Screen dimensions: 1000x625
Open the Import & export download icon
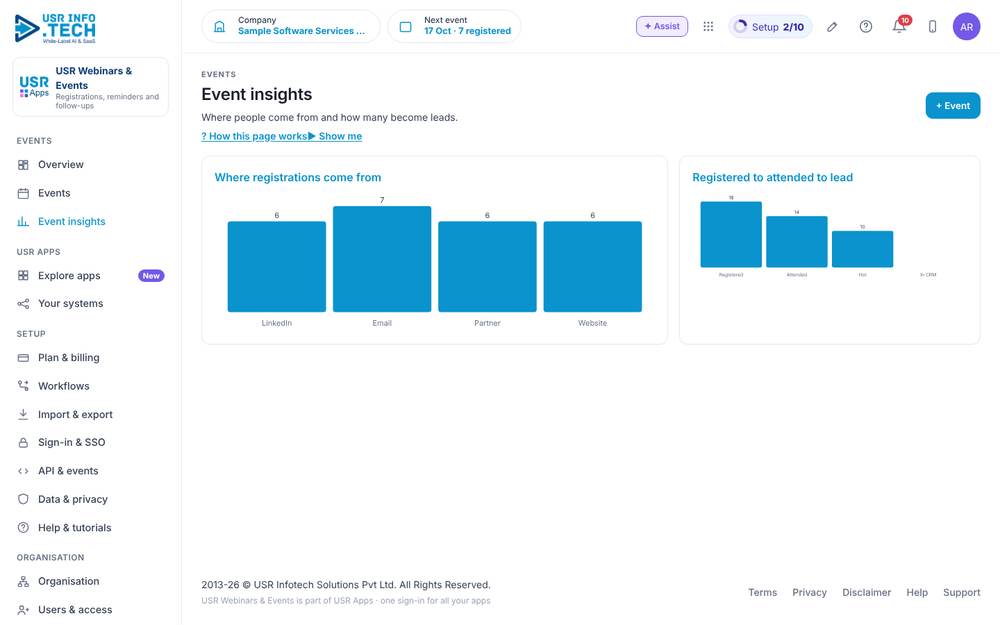(23, 415)
